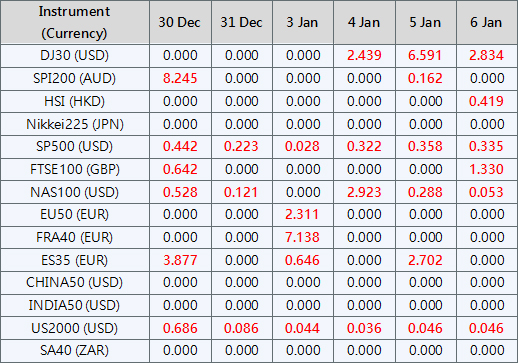Screen dimensions: 518x363
Task: Click US2000 value 0.686 on 30 Dec
Action: click(x=180, y=328)
